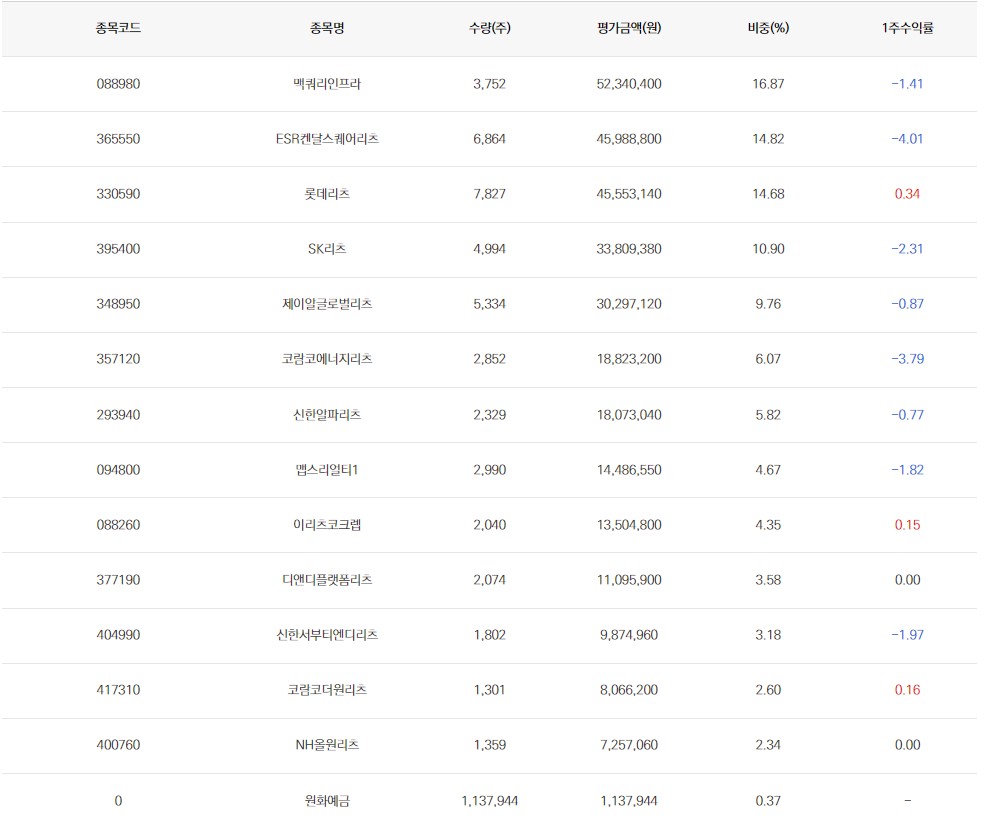Select stock code 094800

point(118,471)
